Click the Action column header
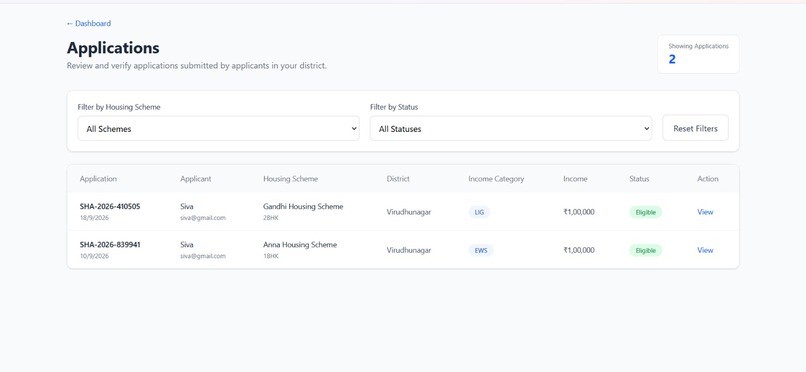 coord(708,179)
